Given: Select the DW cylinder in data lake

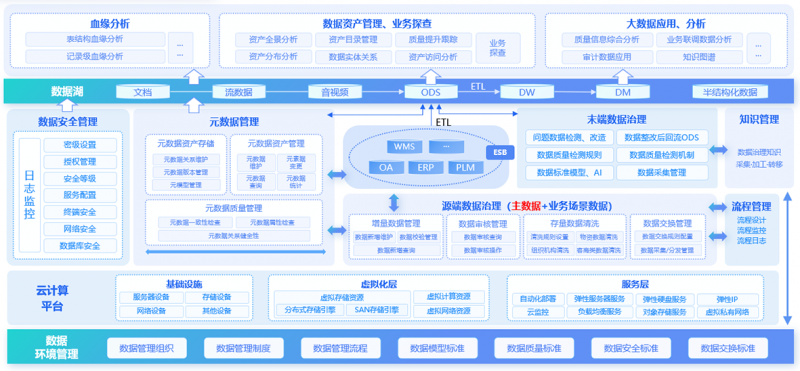Looking at the screenshot, I should [527, 92].
